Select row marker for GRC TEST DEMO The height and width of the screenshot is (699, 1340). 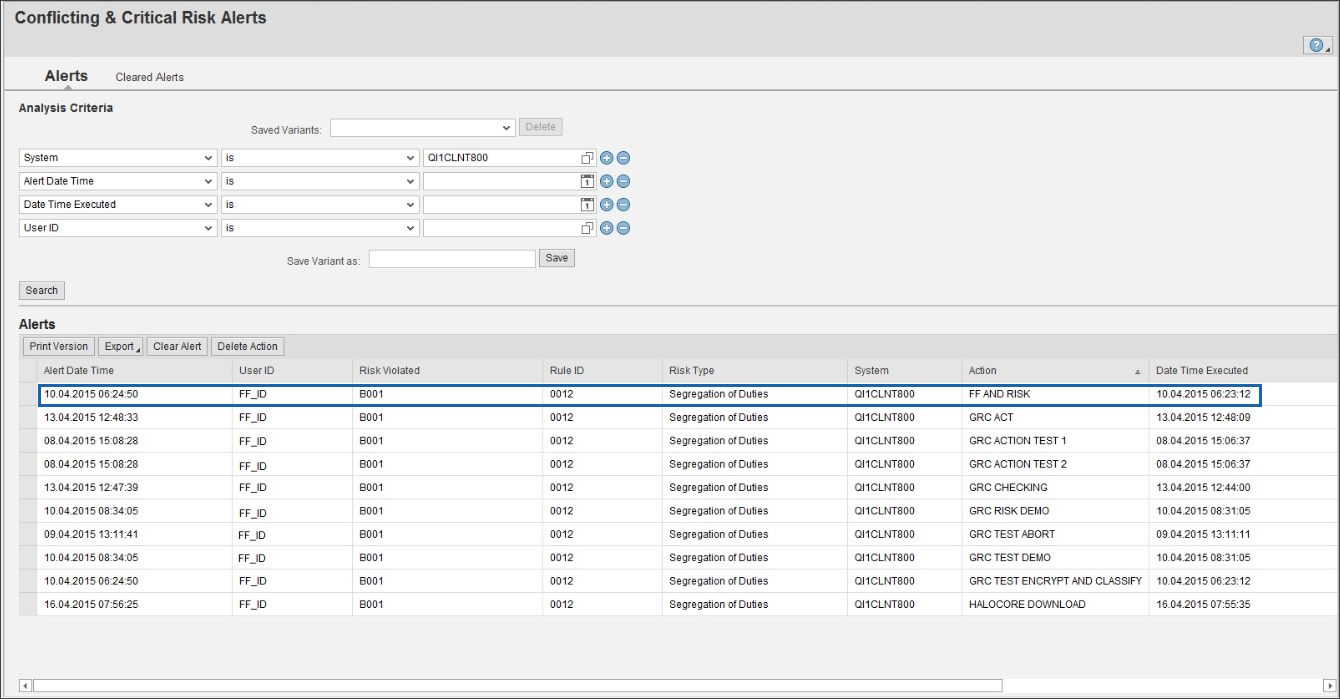point(28,558)
